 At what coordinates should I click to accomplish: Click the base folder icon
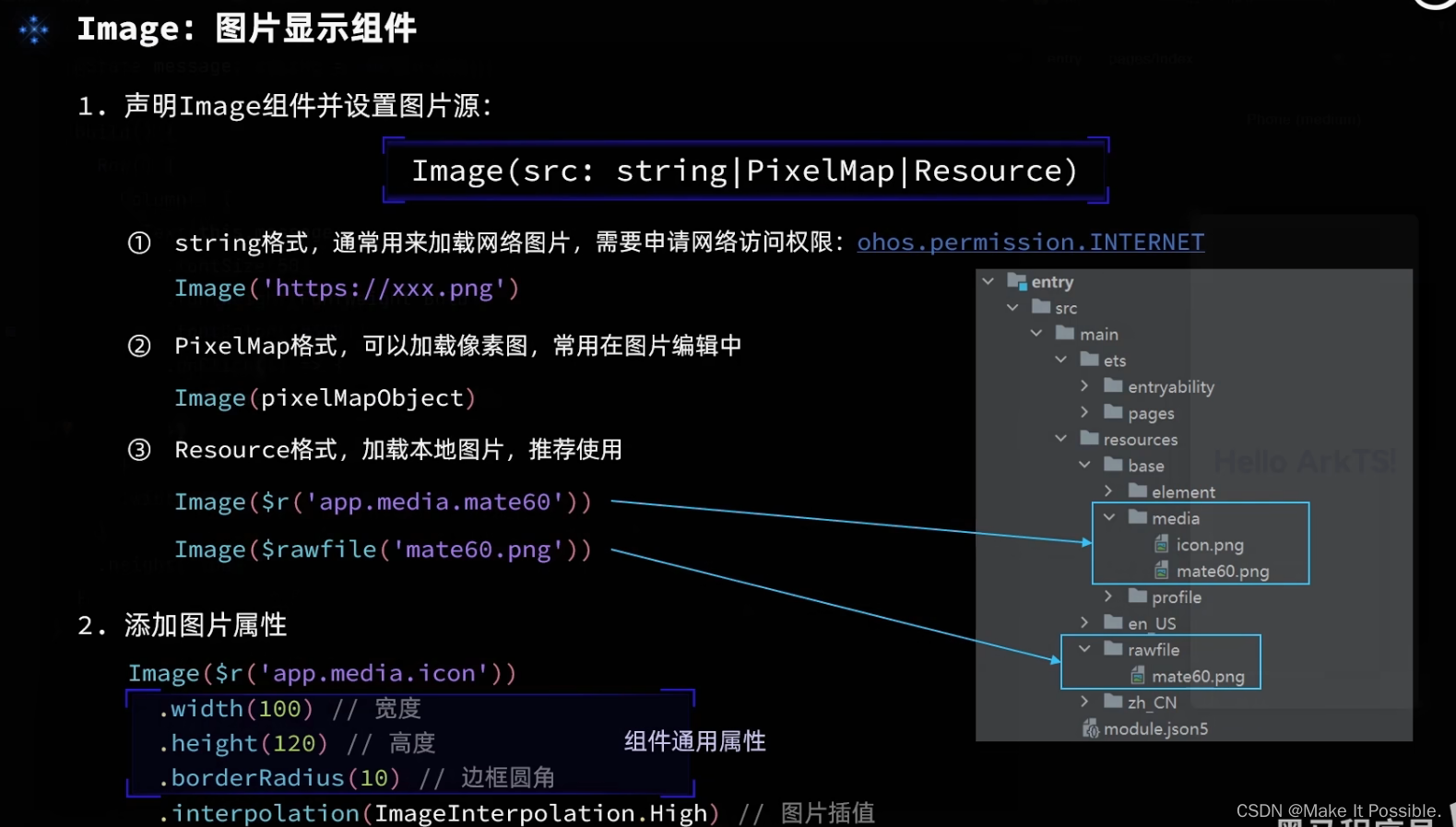[1114, 465]
